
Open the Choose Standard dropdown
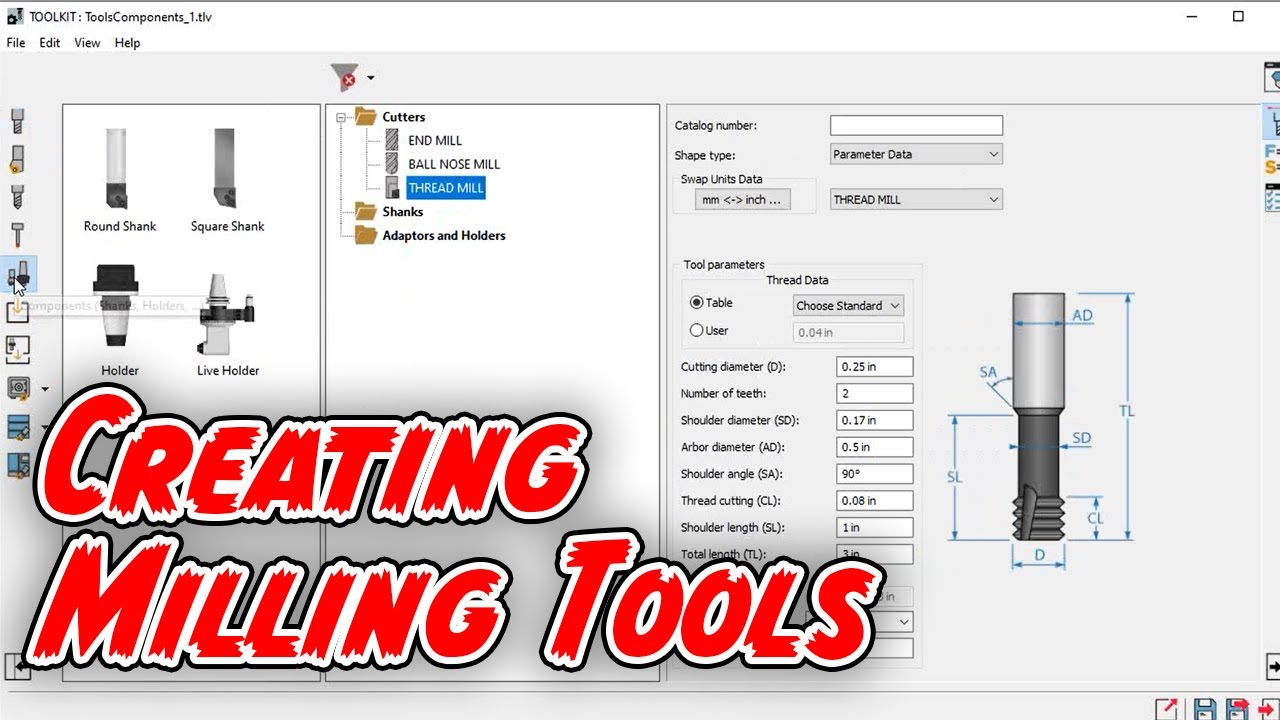coord(848,306)
